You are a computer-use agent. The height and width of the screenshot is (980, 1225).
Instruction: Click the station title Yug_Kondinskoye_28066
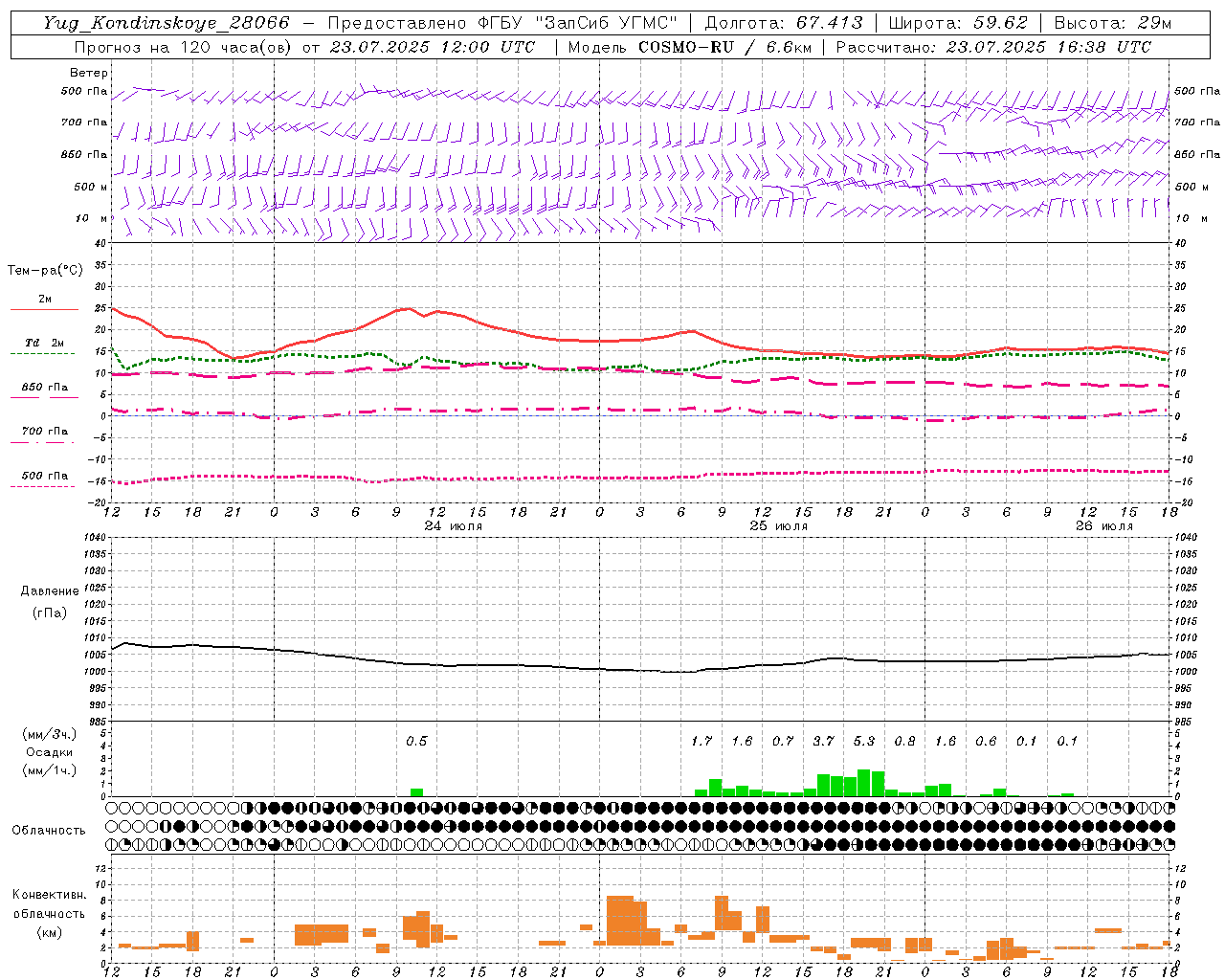pos(167,23)
